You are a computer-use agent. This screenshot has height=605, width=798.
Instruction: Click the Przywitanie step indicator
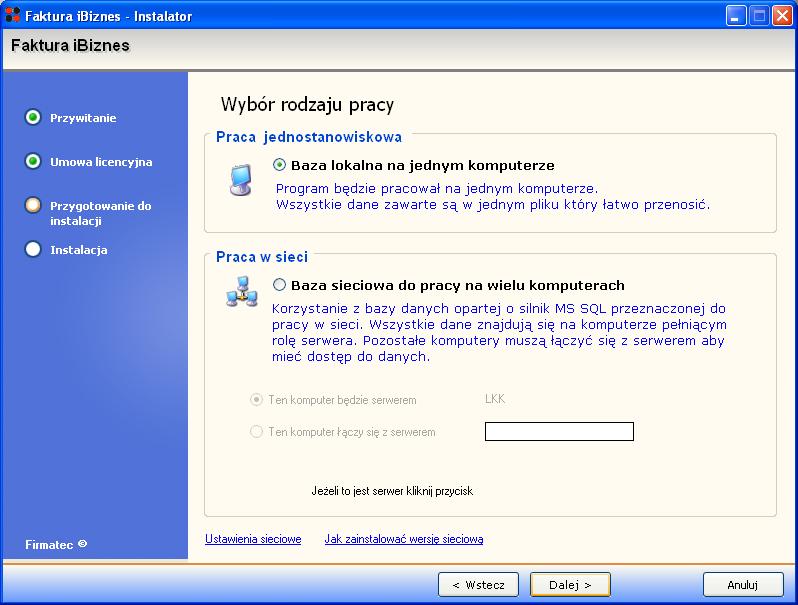tap(33, 118)
